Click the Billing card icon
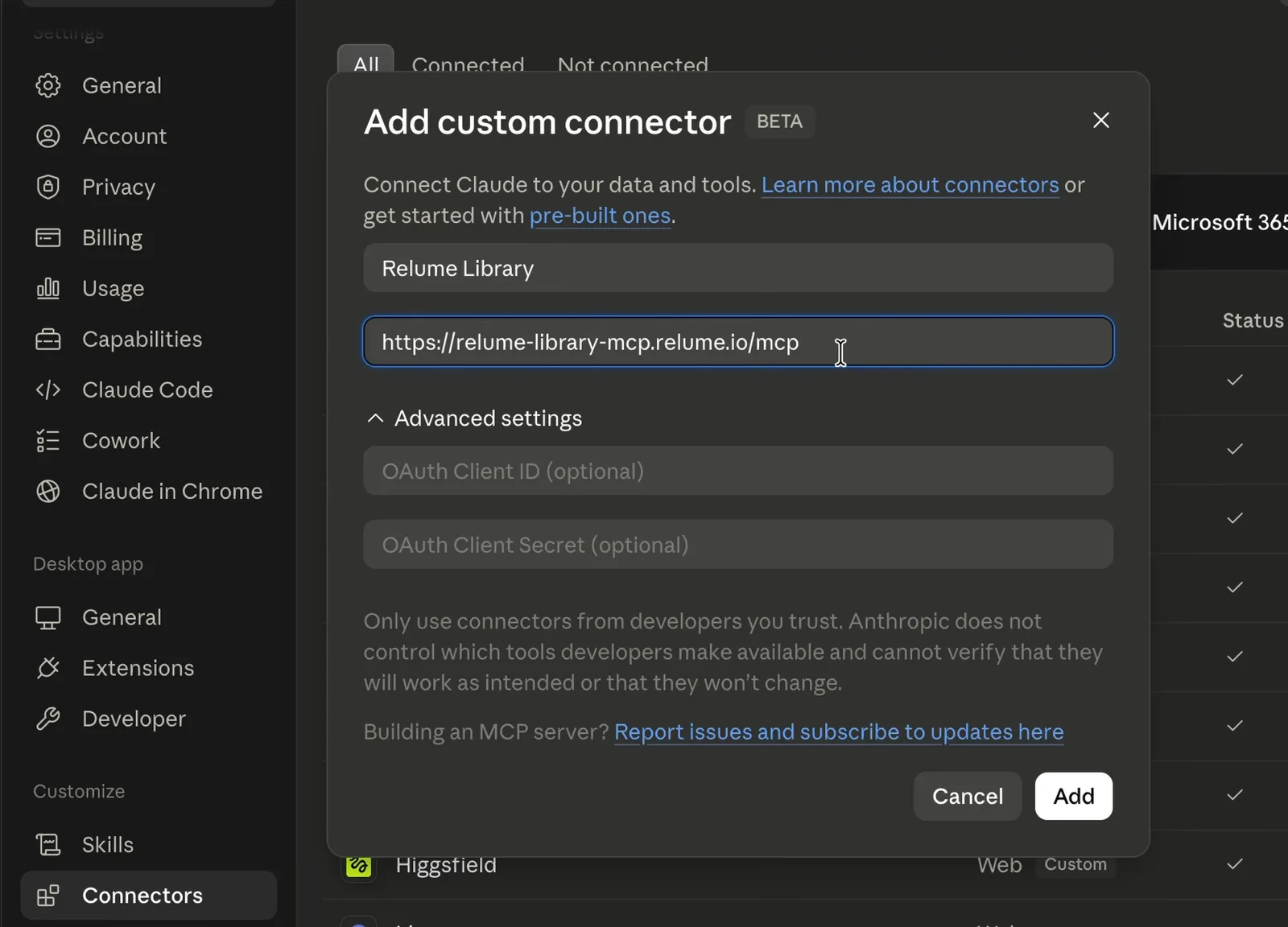The image size is (1288, 927). tap(48, 237)
